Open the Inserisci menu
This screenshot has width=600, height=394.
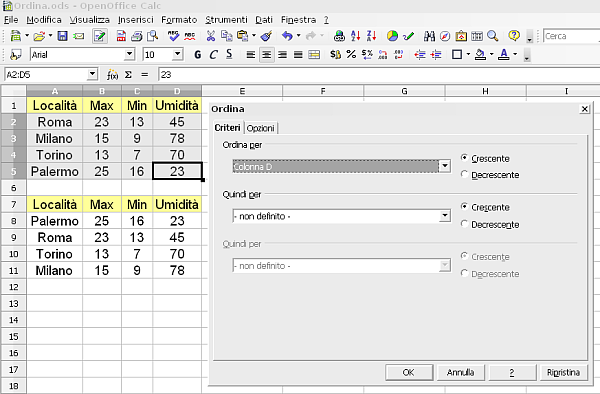135,20
